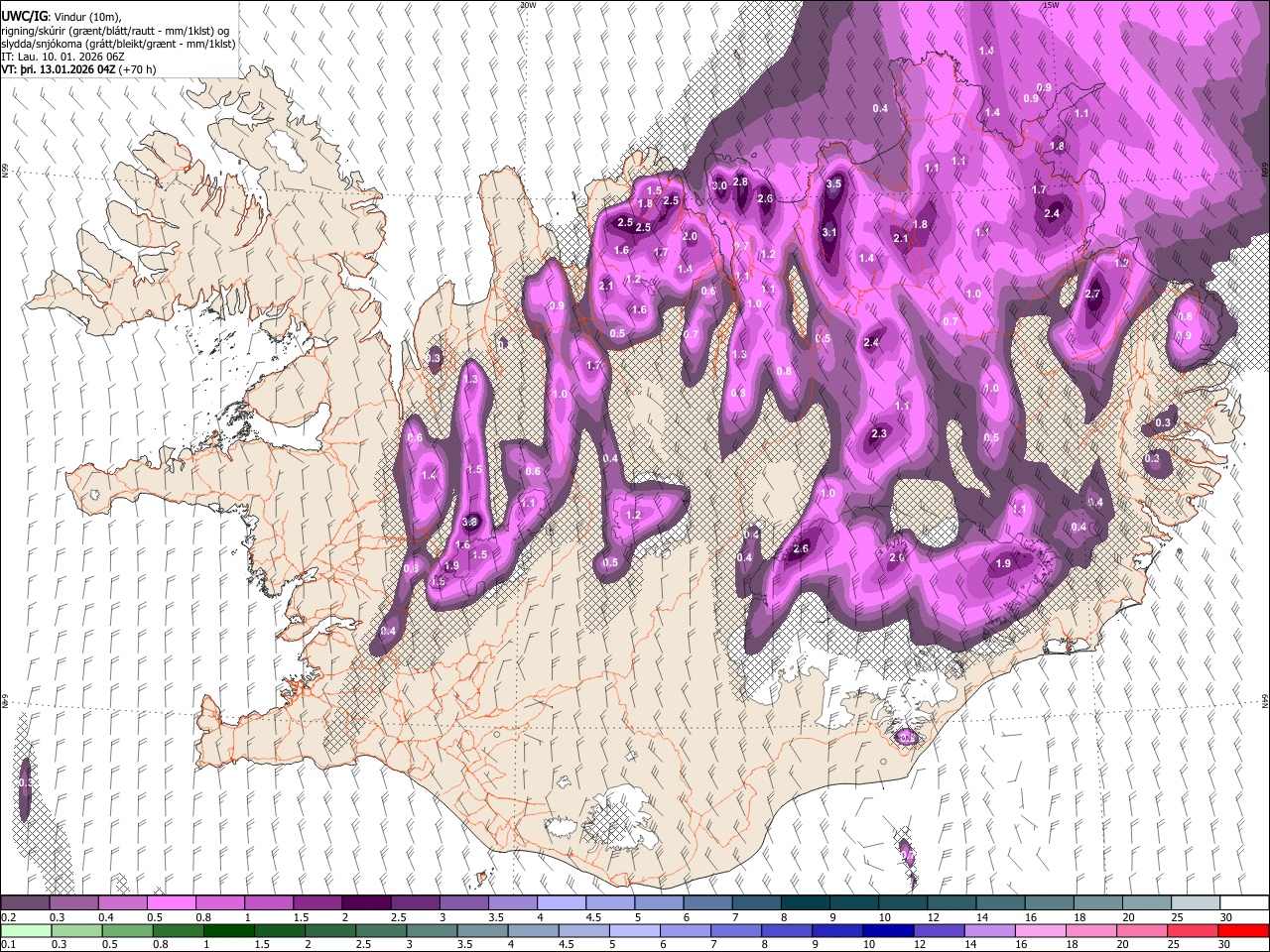Screen dimensions: 1270x952
Task: Click the light violet 14–16 swatch in the lower legend
Action: click(988, 931)
